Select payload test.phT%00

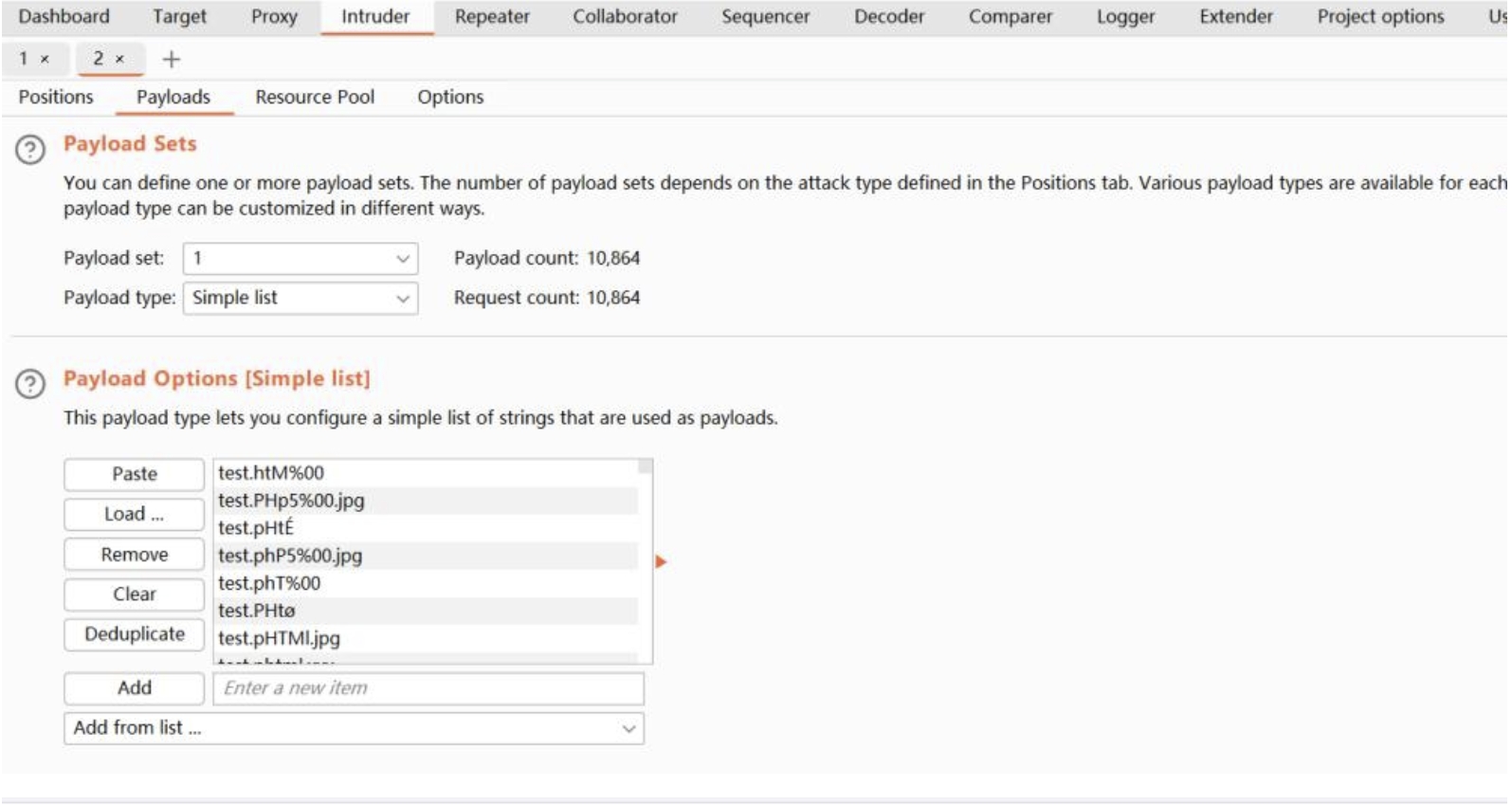click(x=428, y=583)
